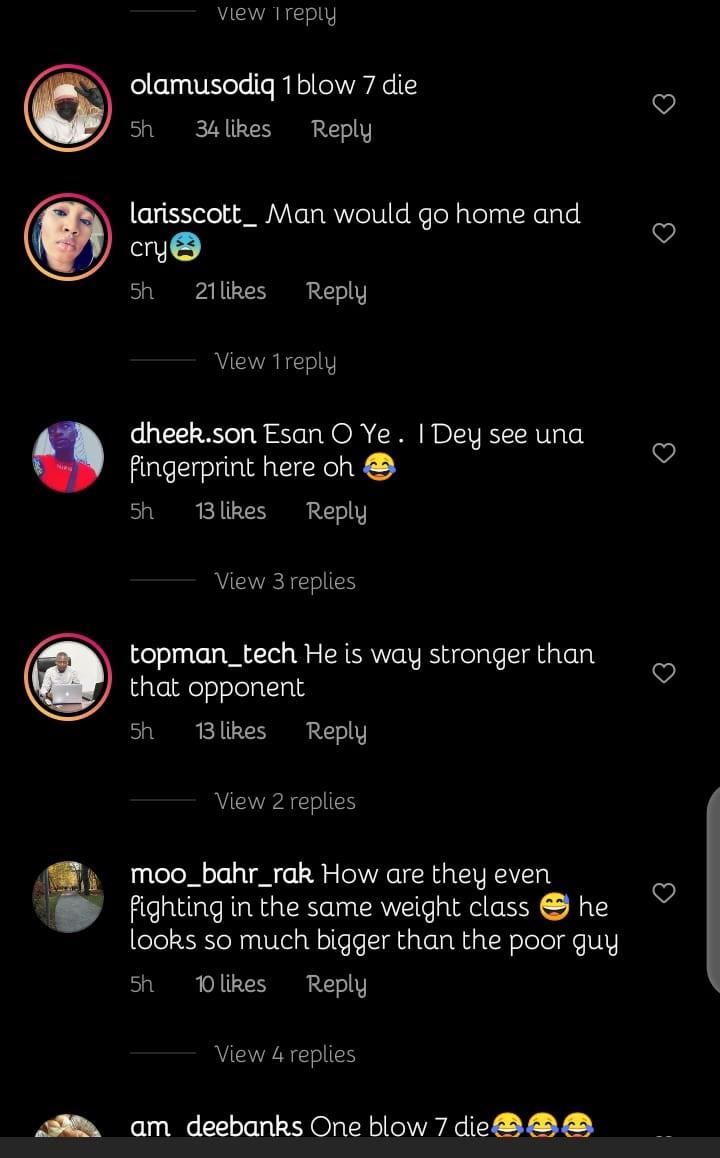Expand 1 reply under larisscott_'s comment
Screen dimensions: 720x1158
(275, 361)
